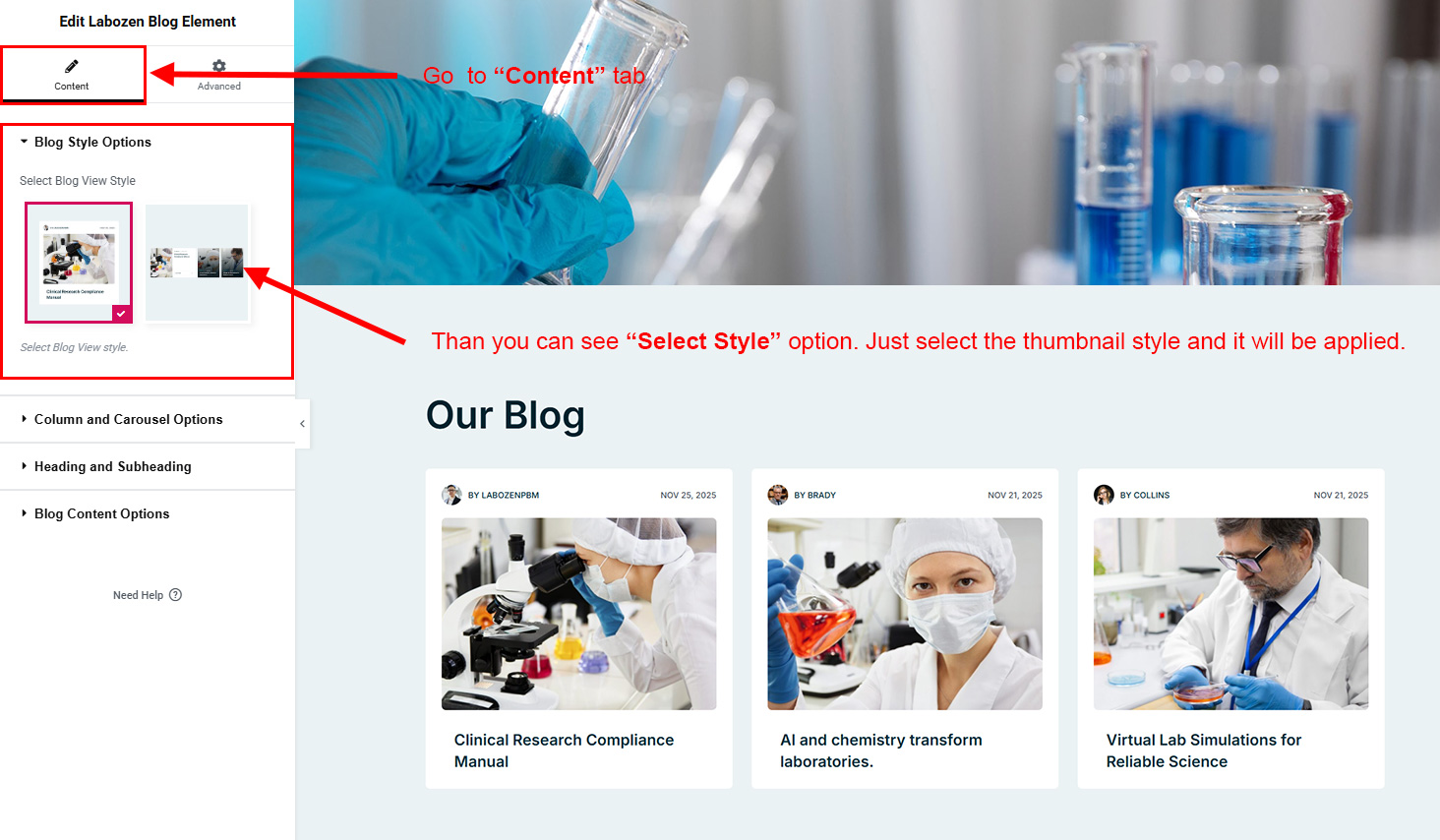This screenshot has width=1440, height=840.
Task: Click the COLLINS author avatar
Action: click(1104, 495)
